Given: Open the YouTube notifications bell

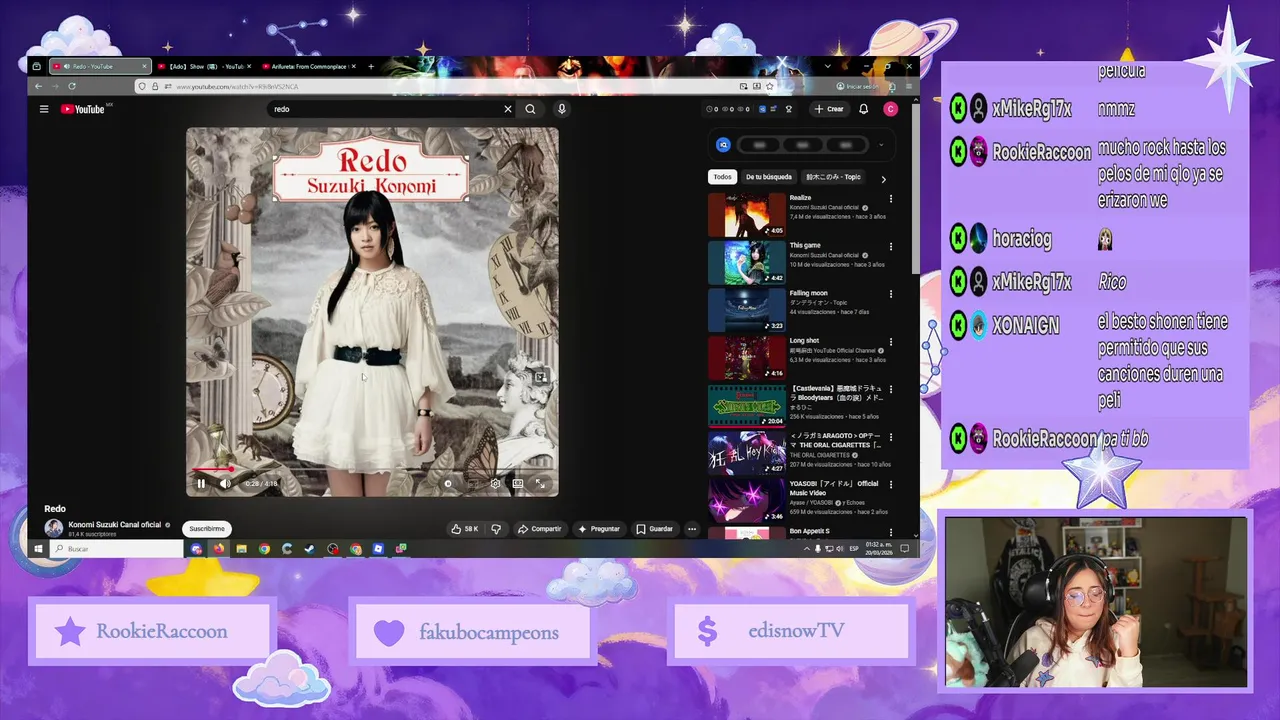Looking at the screenshot, I should (x=864, y=109).
